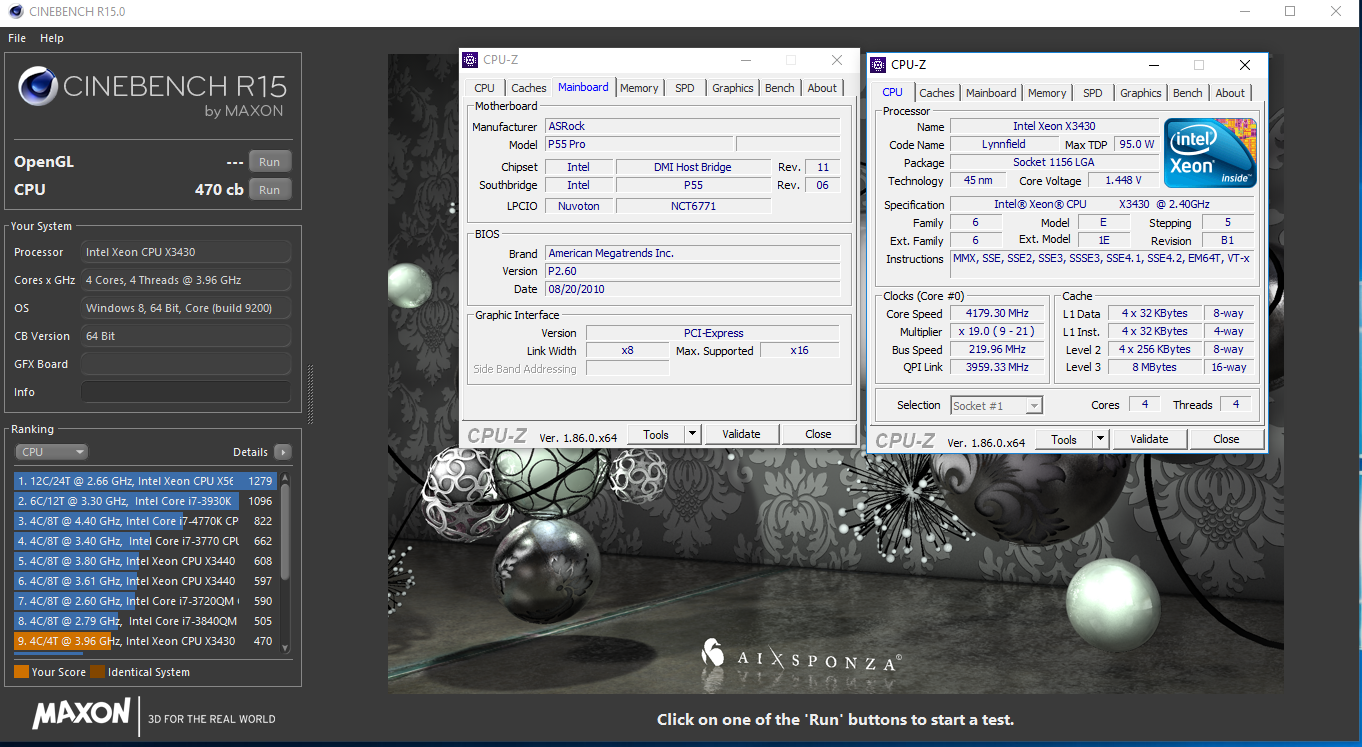Screen dimensions: 1362x747
Task: Select ranking entry Core i7-4770K
Action: [x=145, y=521]
